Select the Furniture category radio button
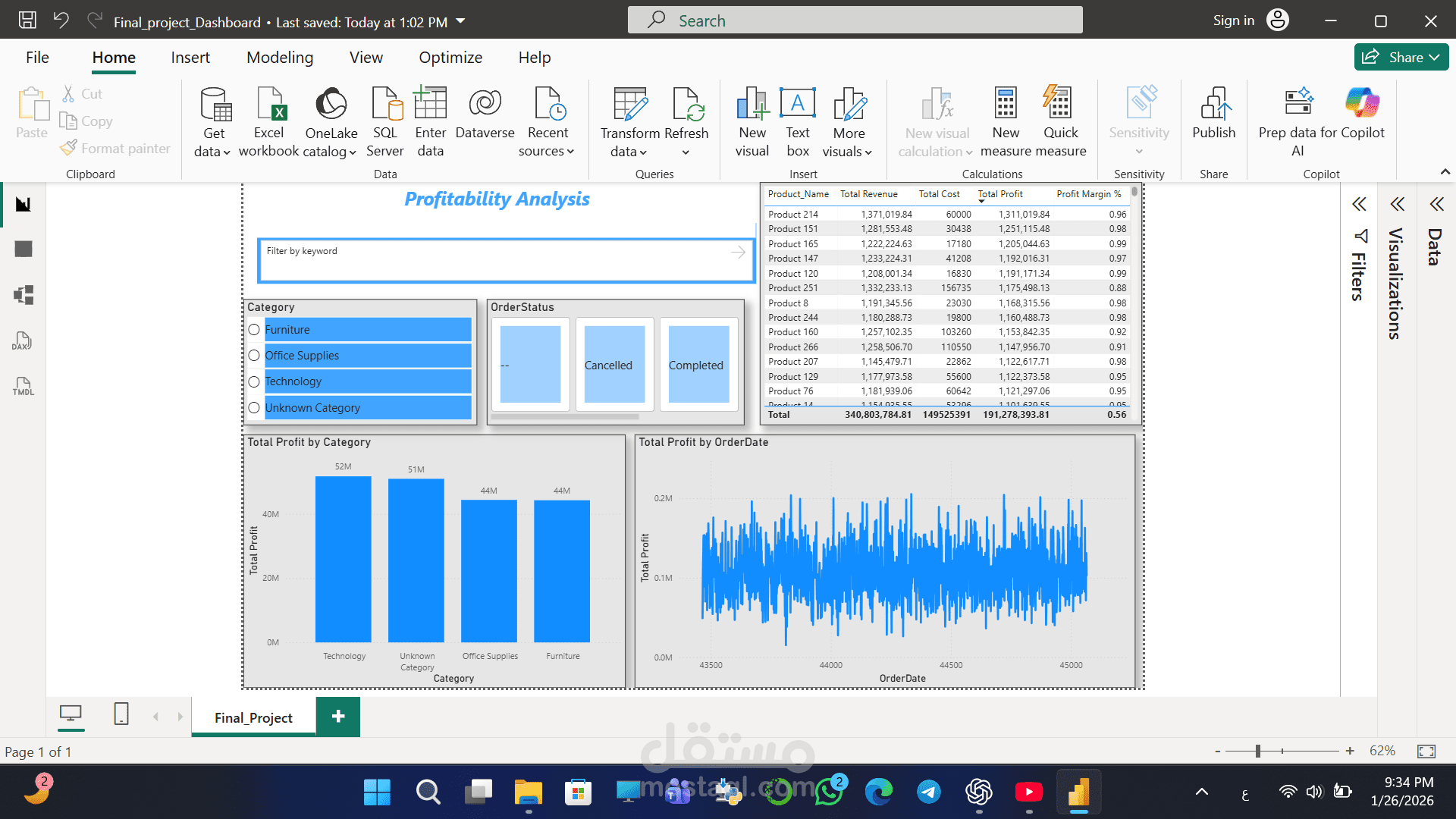Viewport: 1456px width, 819px height. point(254,330)
